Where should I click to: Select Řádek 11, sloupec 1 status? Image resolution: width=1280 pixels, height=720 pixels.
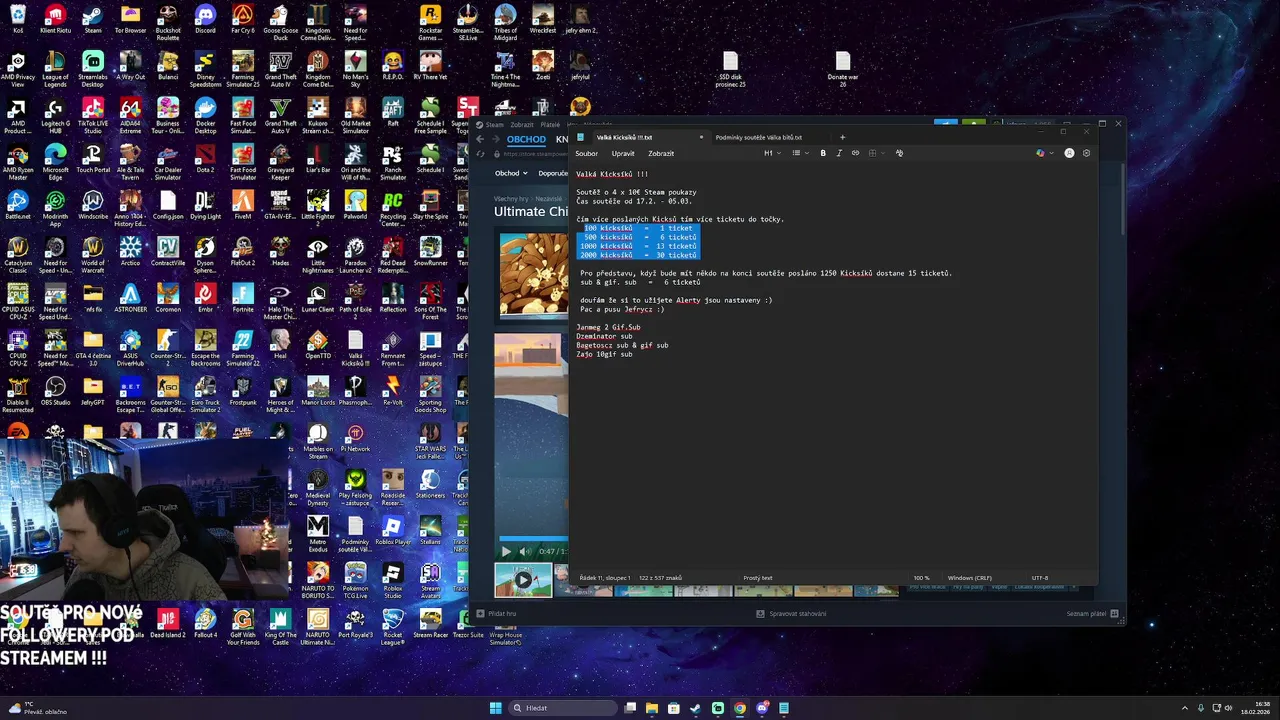[605, 578]
